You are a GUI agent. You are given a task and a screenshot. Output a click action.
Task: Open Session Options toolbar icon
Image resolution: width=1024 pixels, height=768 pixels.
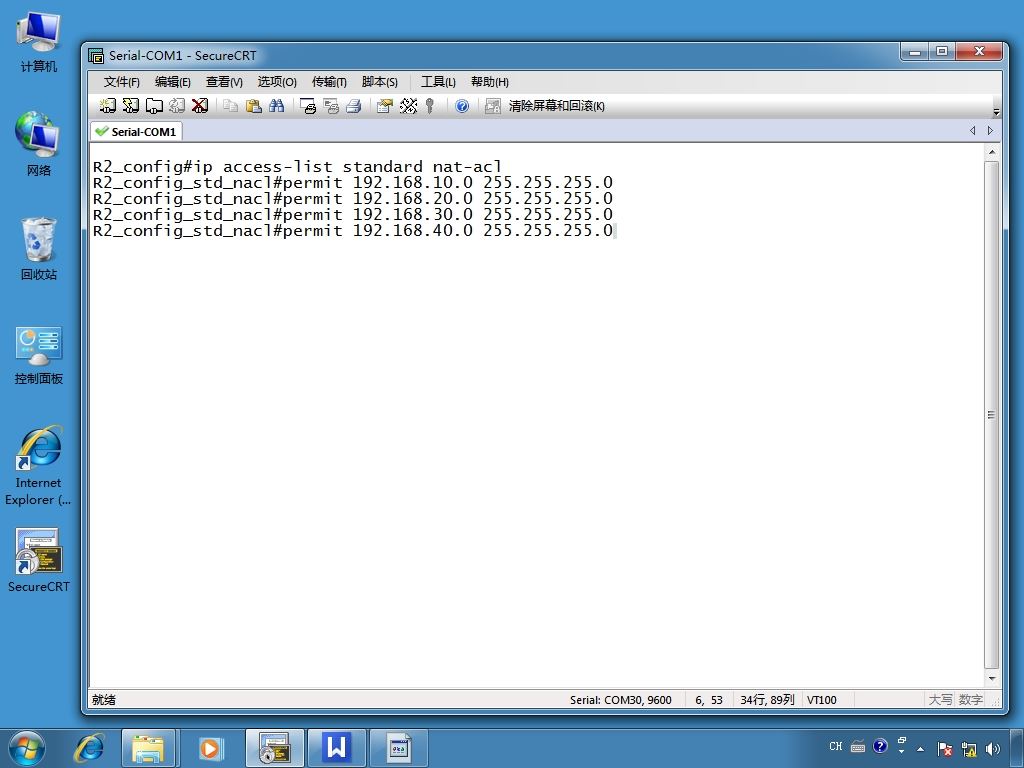click(x=385, y=106)
